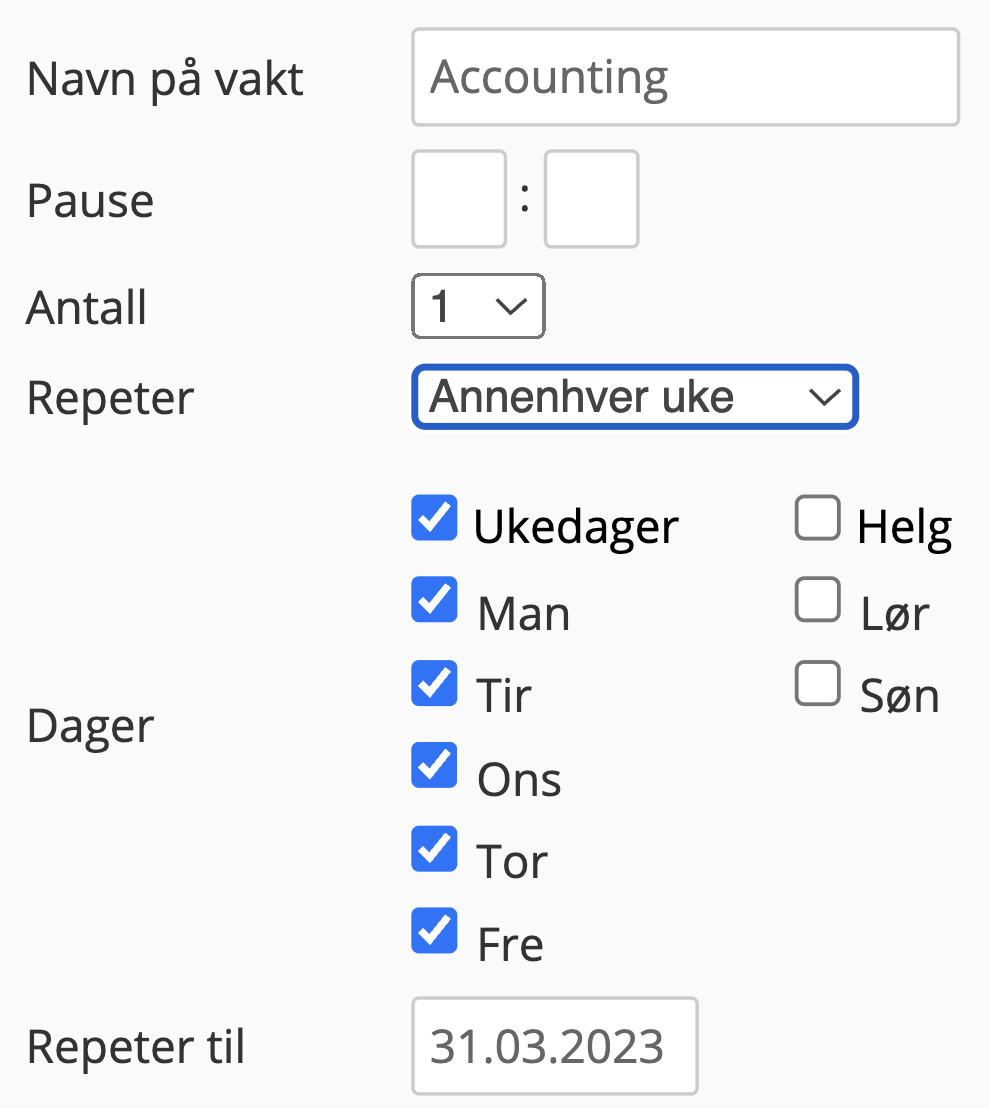
Task: Open the Repeter dropdown showing Annenhver uke
Action: (x=635, y=396)
